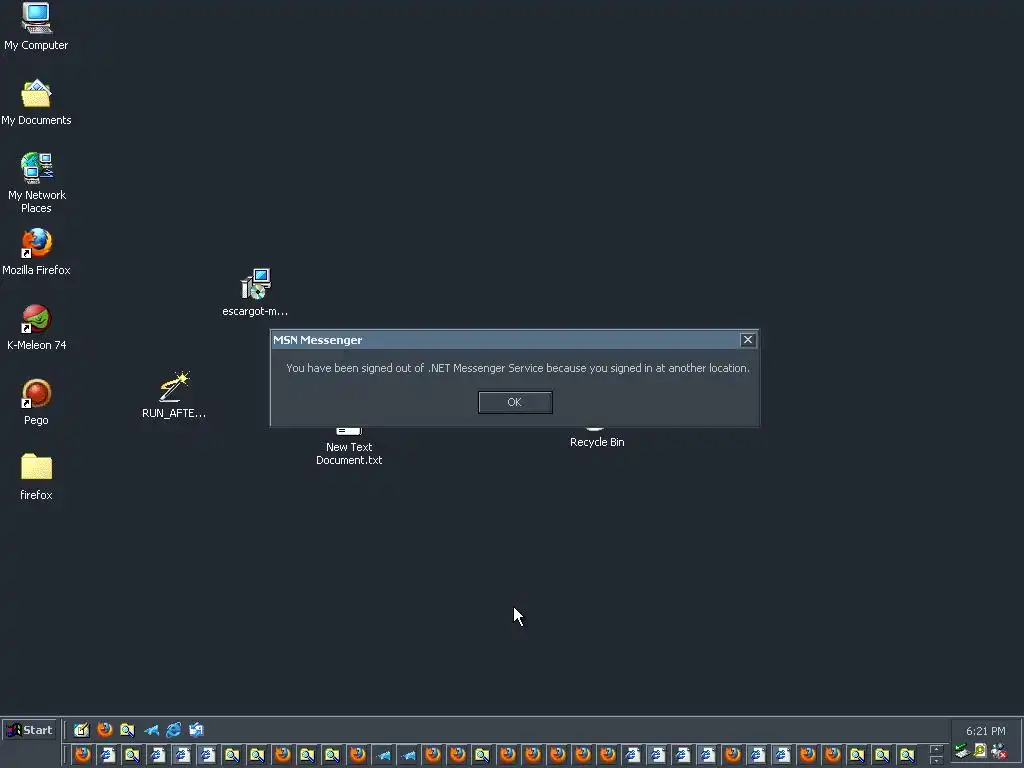
Task: Select the My Network Places icon
Action: click(x=37, y=183)
